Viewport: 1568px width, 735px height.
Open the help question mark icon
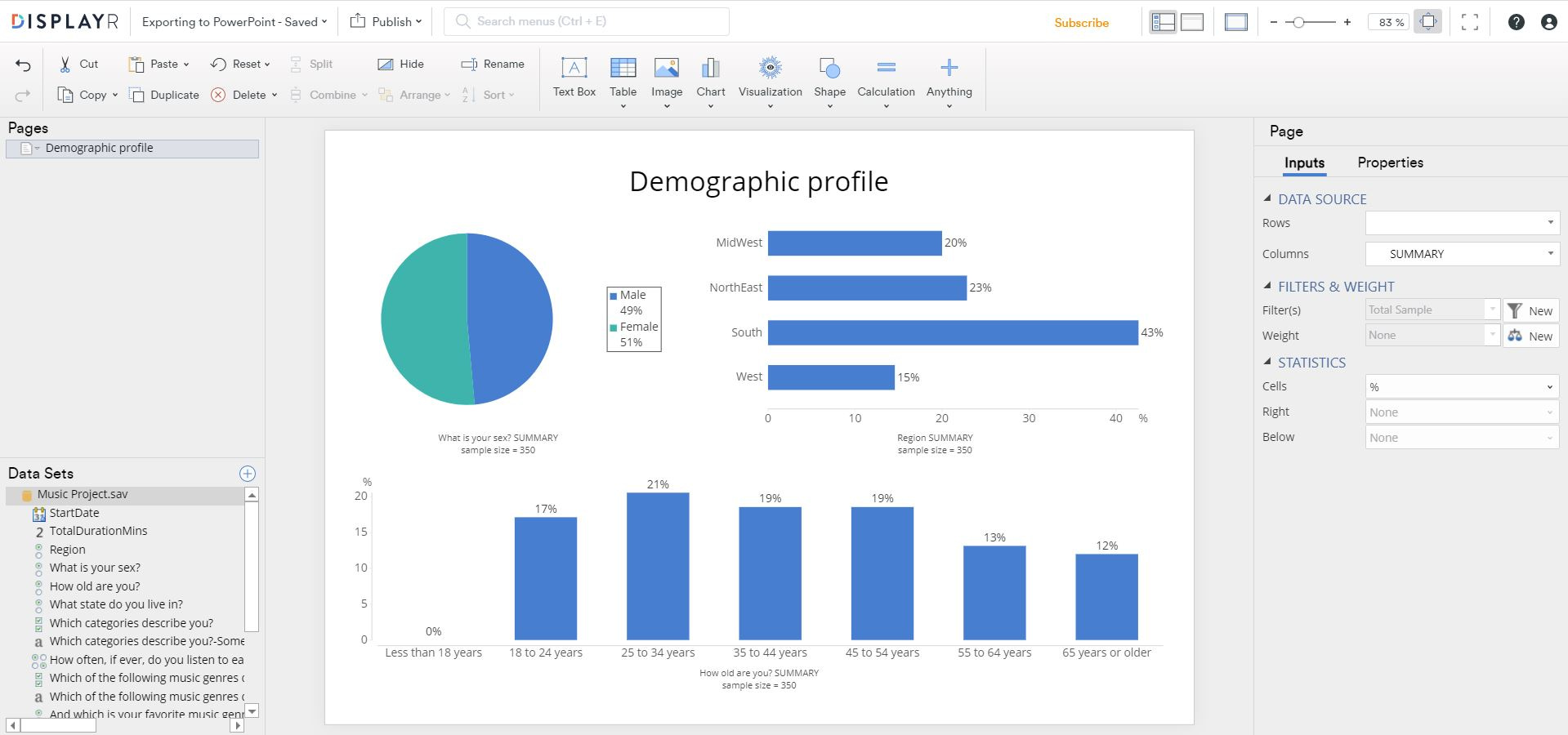tap(1516, 22)
